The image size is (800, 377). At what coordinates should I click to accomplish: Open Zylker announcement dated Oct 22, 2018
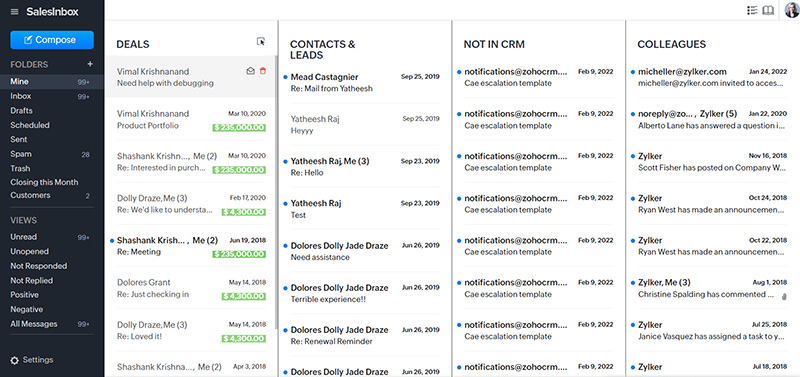pyautogui.click(x=711, y=245)
